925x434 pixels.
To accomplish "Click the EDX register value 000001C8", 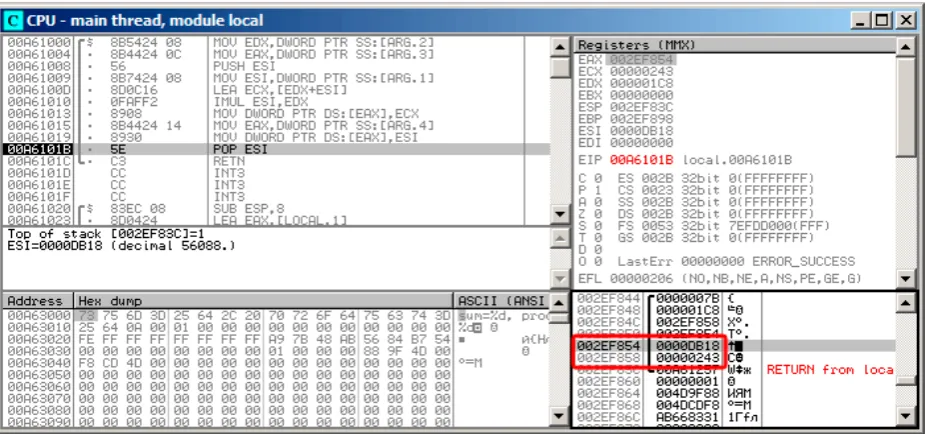I will pyautogui.click(x=642, y=83).
